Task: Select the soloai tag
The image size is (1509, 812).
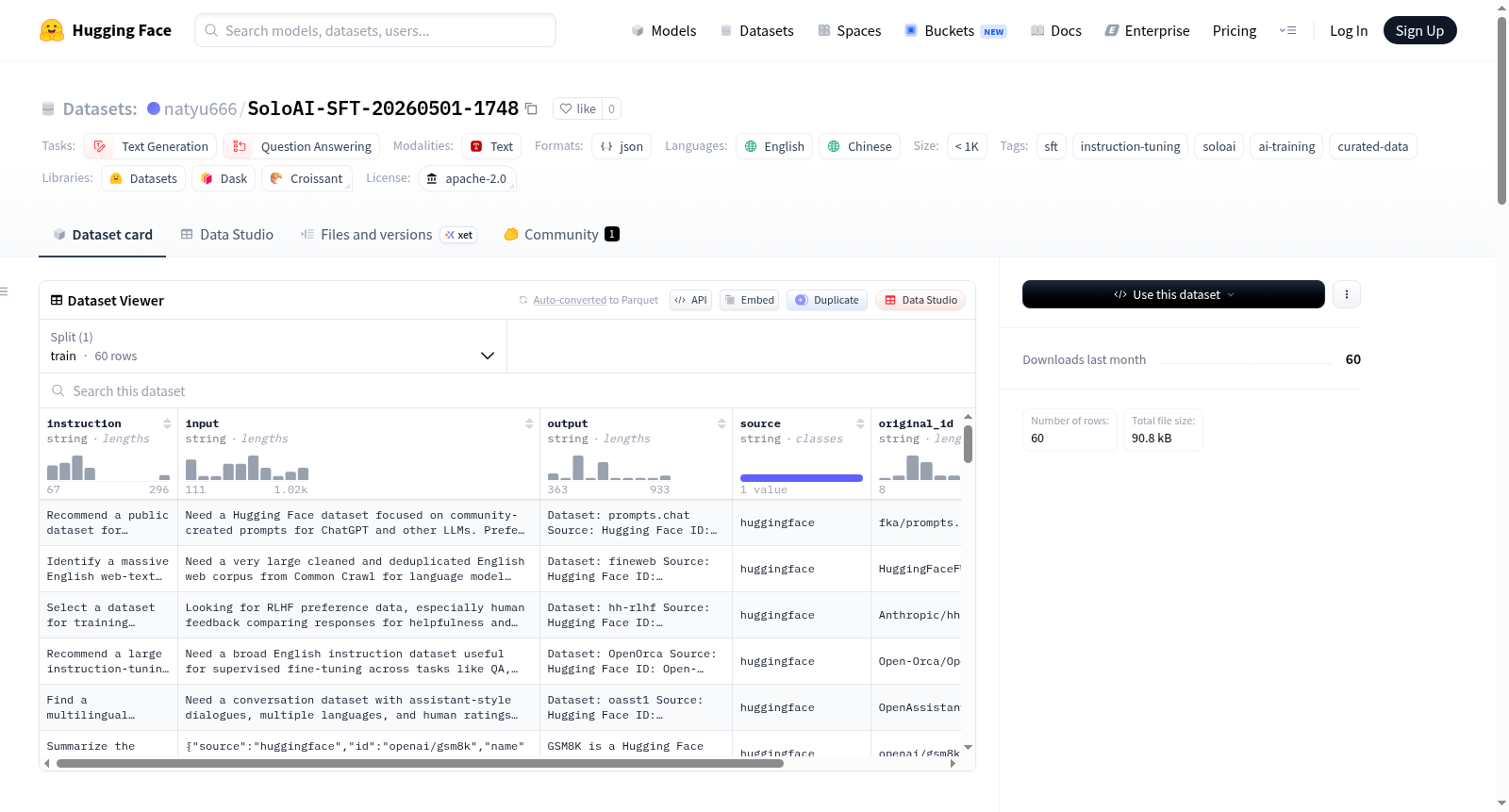Action: pos(1219,146)
